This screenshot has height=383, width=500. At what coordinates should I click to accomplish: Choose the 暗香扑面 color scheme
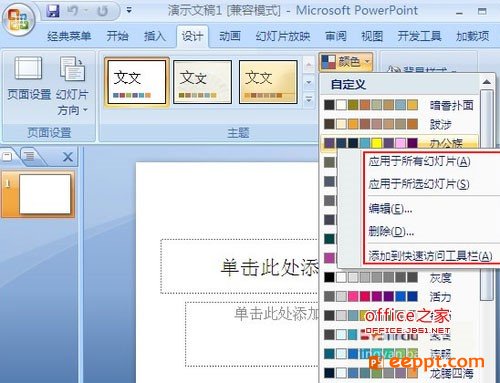pos(400,105)
